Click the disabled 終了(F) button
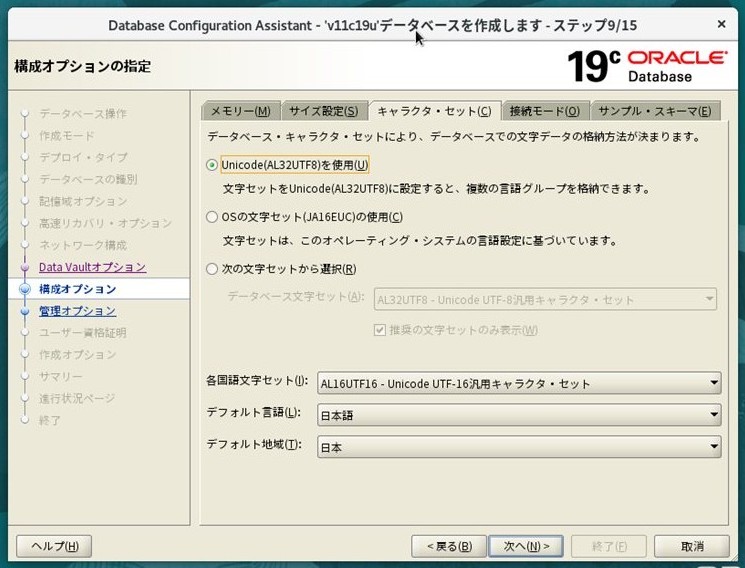This screenshot has height=568, width=745. 609,546
